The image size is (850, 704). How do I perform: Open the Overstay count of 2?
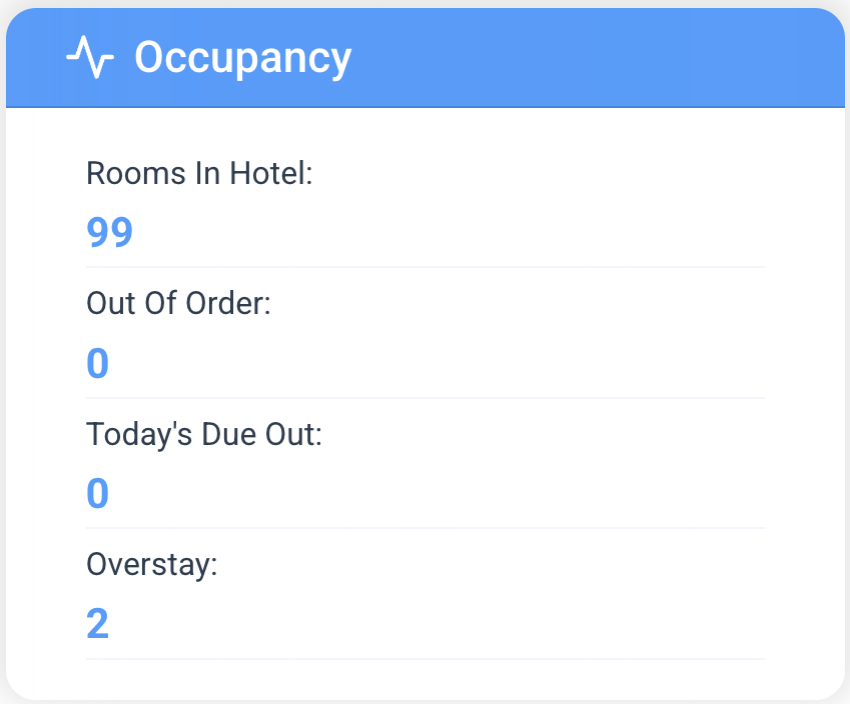pyautogui.click(x=97, y=624)
